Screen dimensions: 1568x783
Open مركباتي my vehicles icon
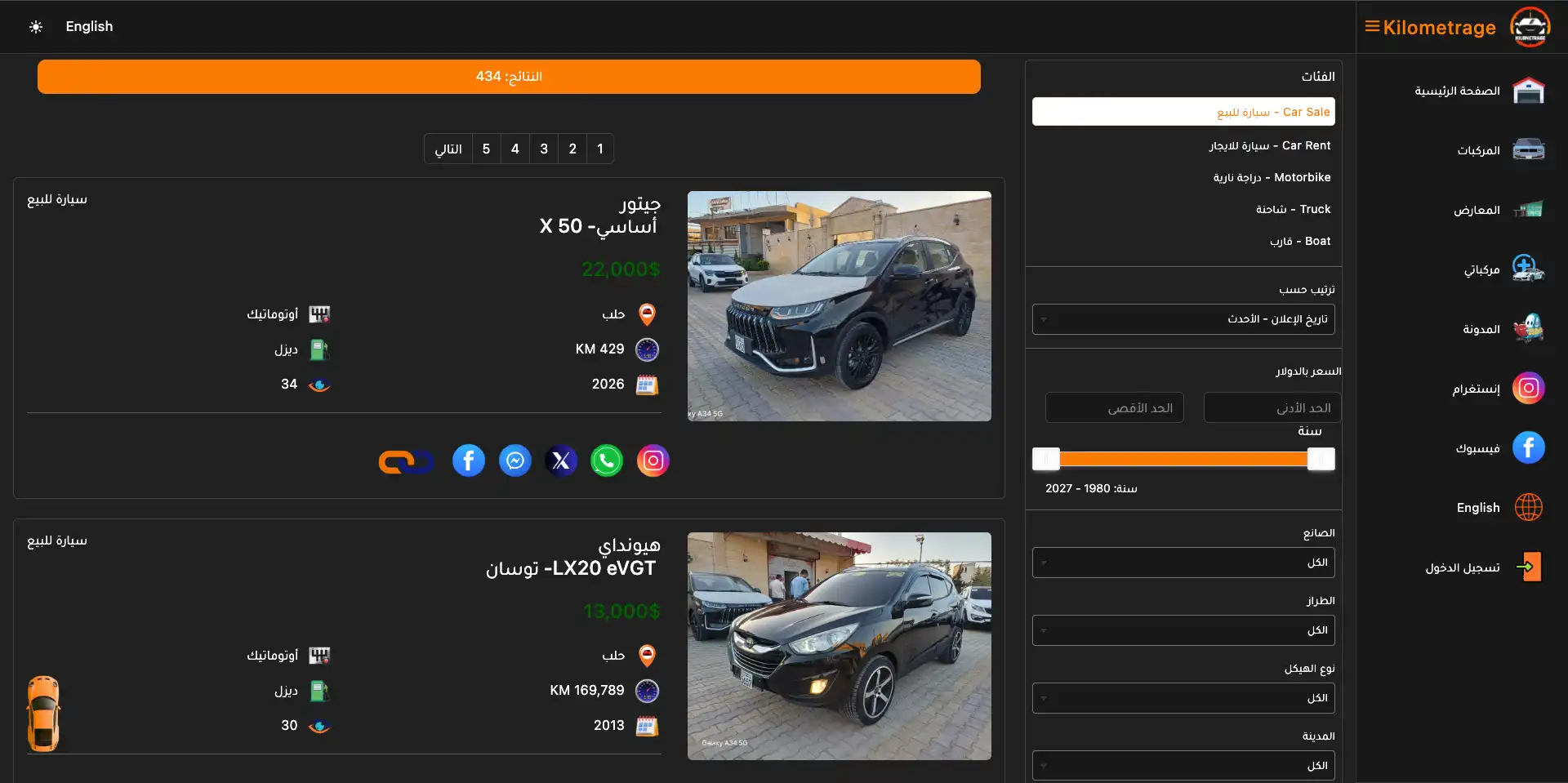click(1528, 269)
